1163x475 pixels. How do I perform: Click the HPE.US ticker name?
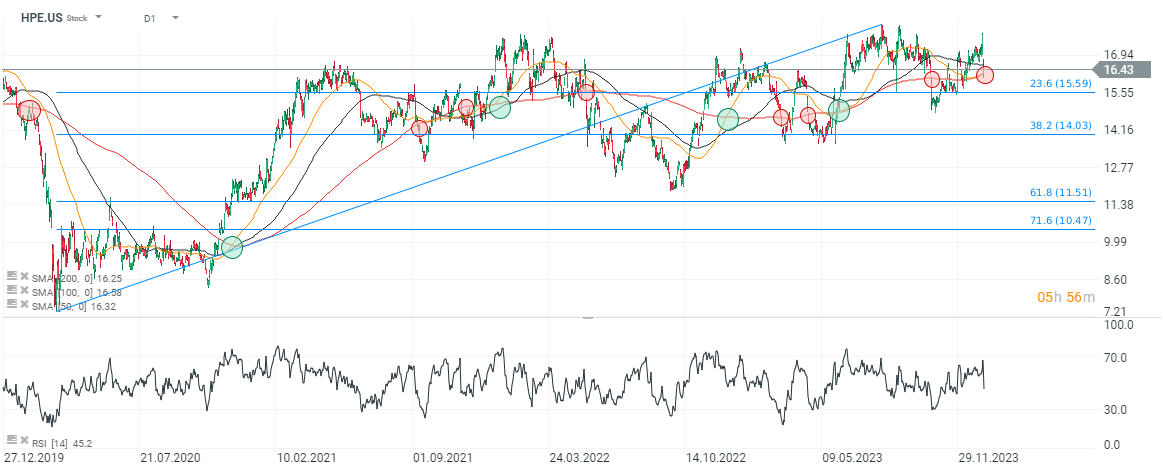[41, 16]
